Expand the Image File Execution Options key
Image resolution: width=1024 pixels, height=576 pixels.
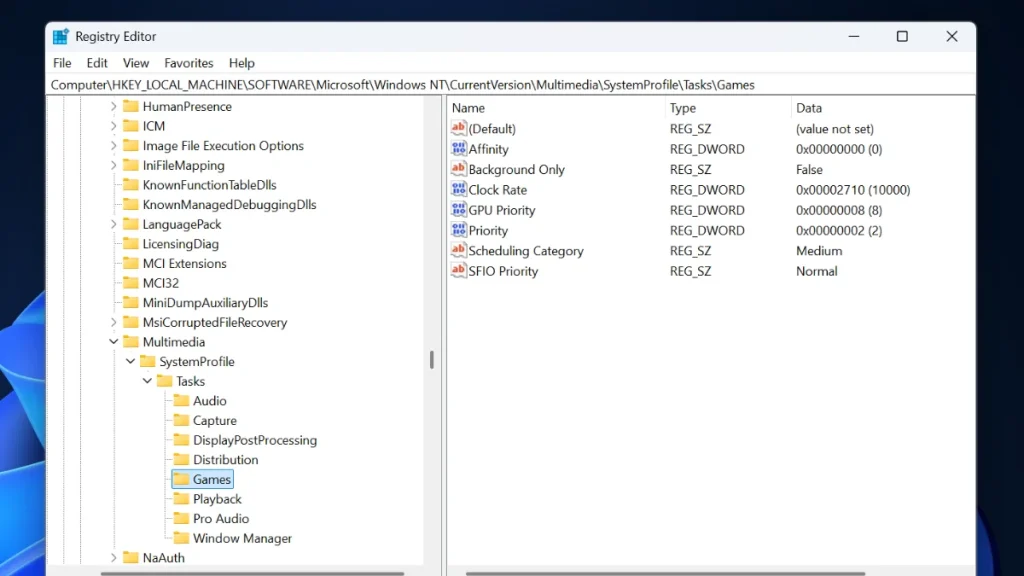pyautogui.click(x=113, y=145)
